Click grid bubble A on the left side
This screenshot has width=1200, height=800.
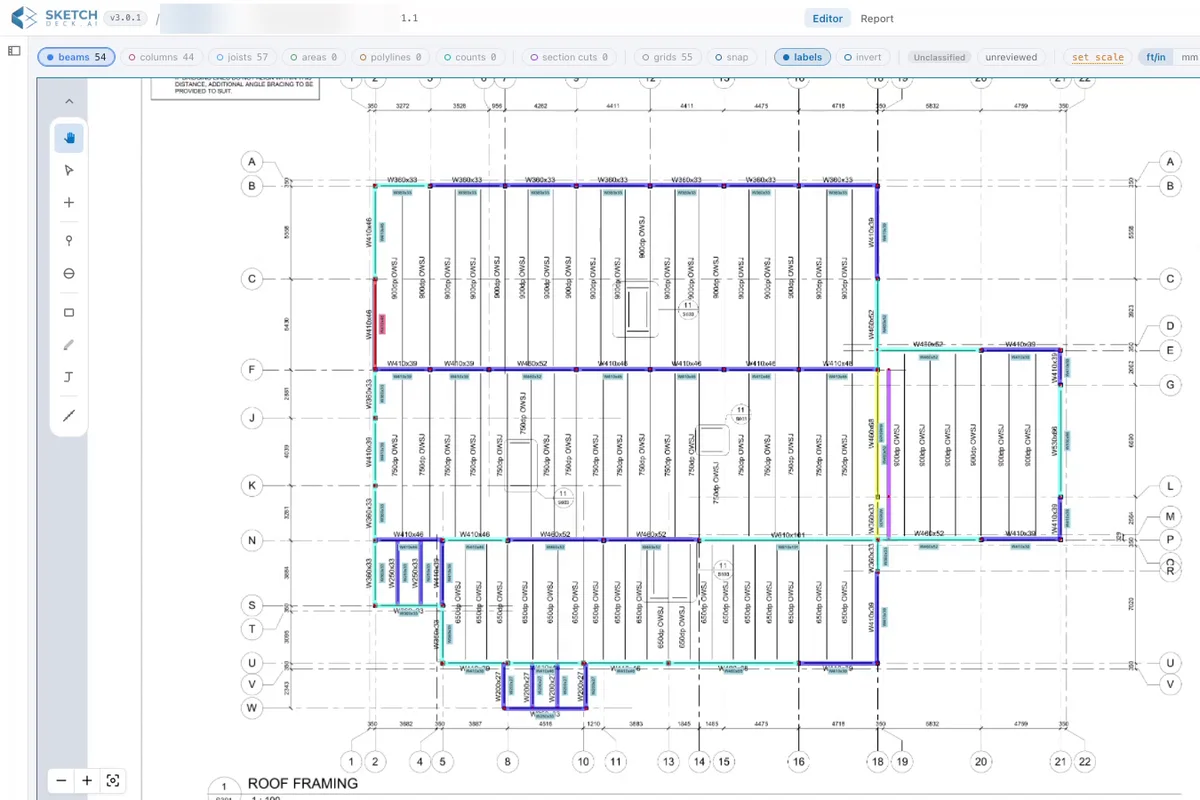tap(253, 161)
